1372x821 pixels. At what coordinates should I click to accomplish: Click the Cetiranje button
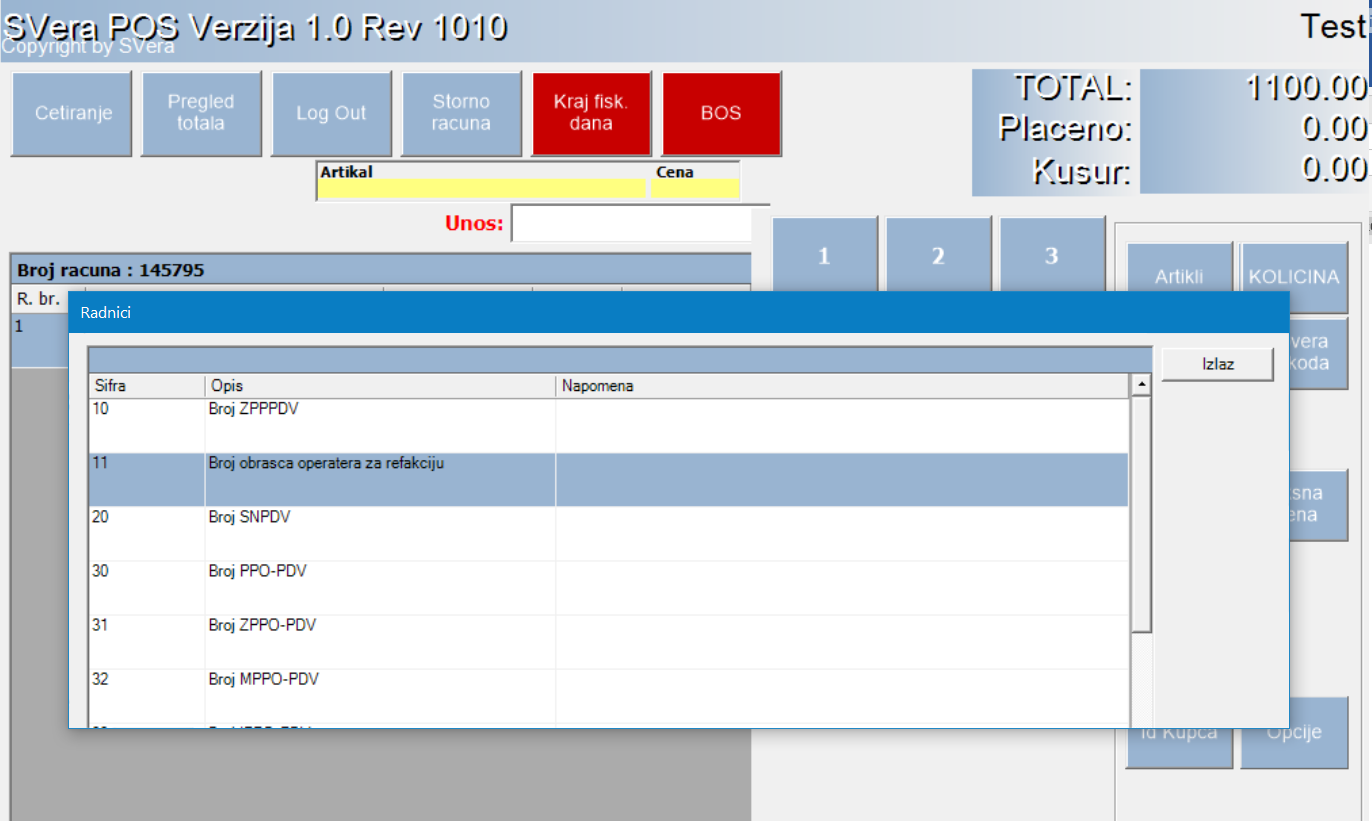[71, 113]
